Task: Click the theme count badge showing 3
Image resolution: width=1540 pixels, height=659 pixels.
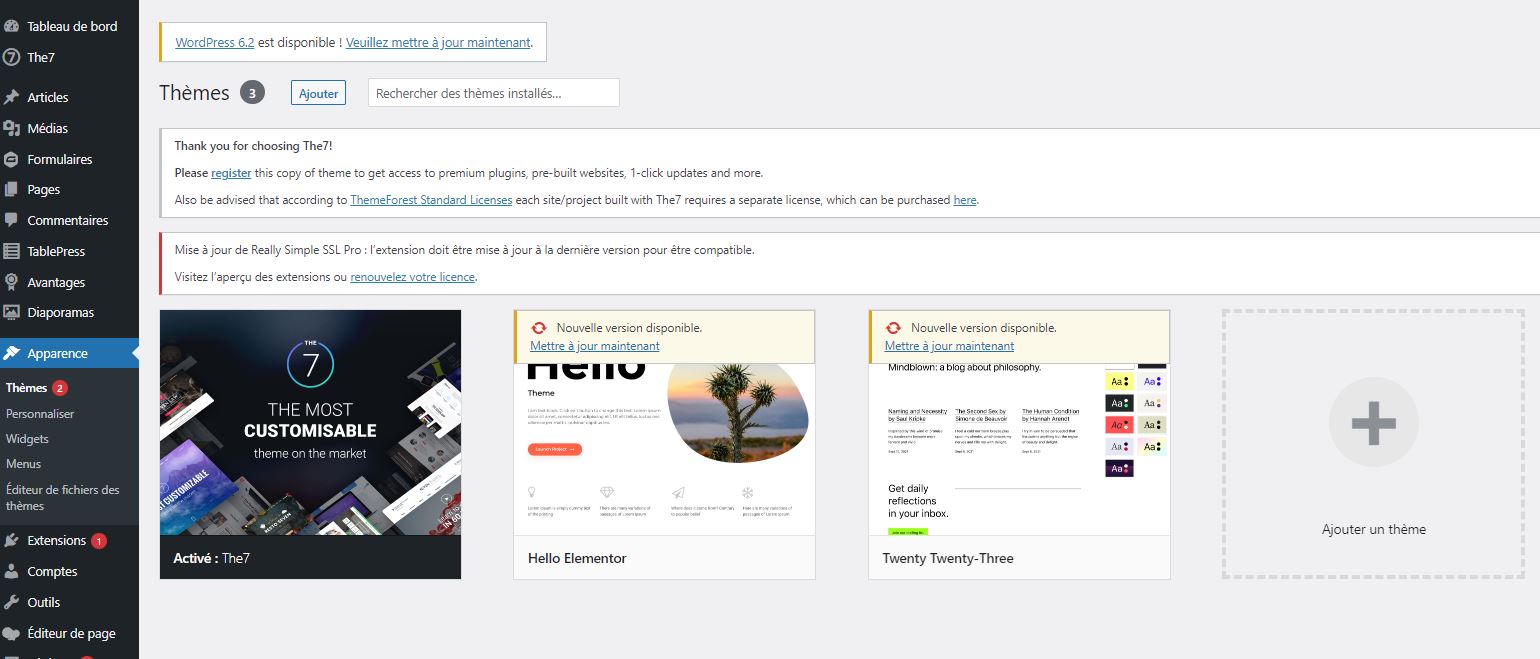Action: [252, 93]
